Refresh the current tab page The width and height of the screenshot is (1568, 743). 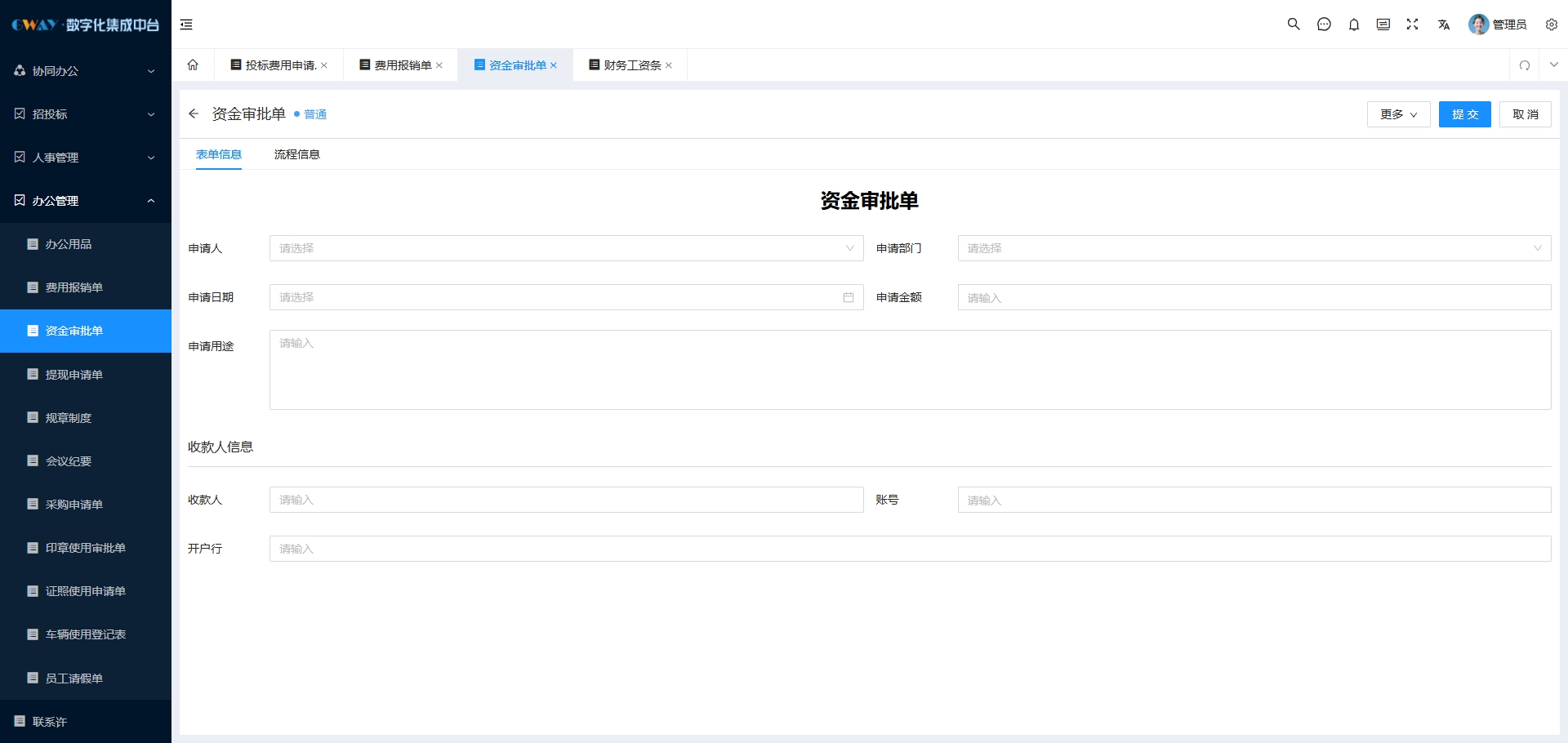pyautogui.click(x=1525, y=65)
